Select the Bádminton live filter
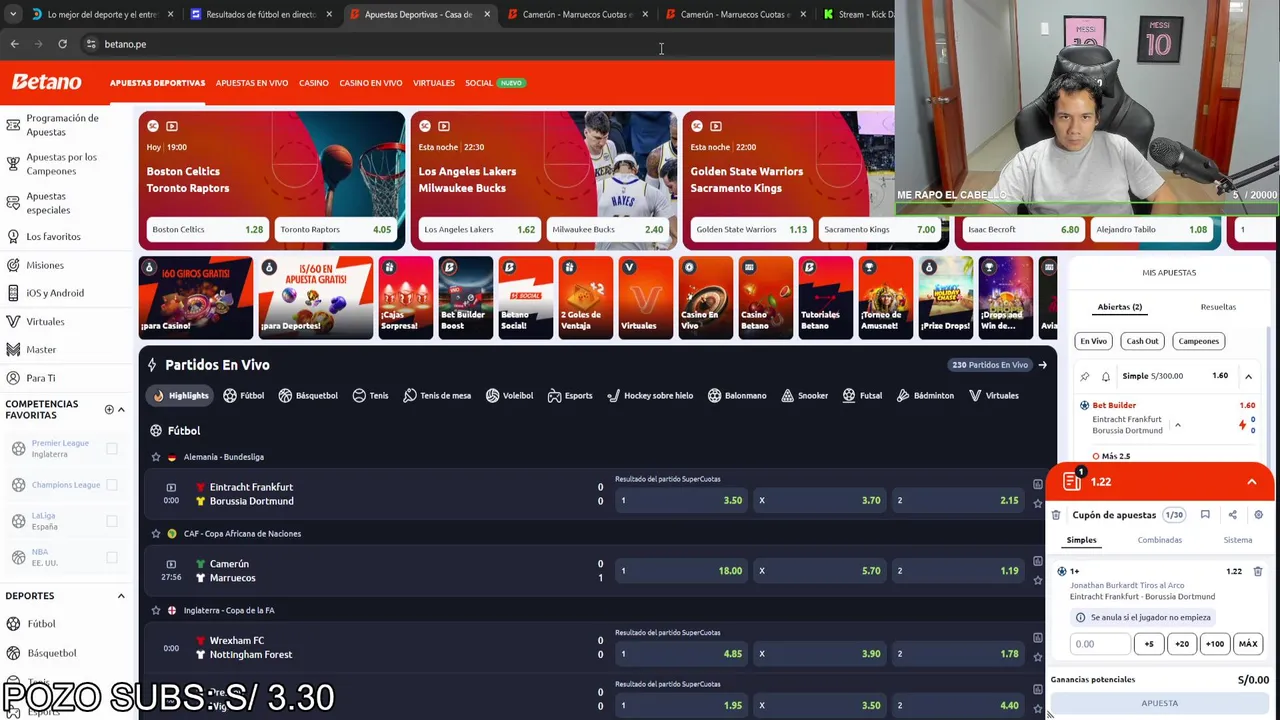 pyautogui.click(x=925, y=396)
